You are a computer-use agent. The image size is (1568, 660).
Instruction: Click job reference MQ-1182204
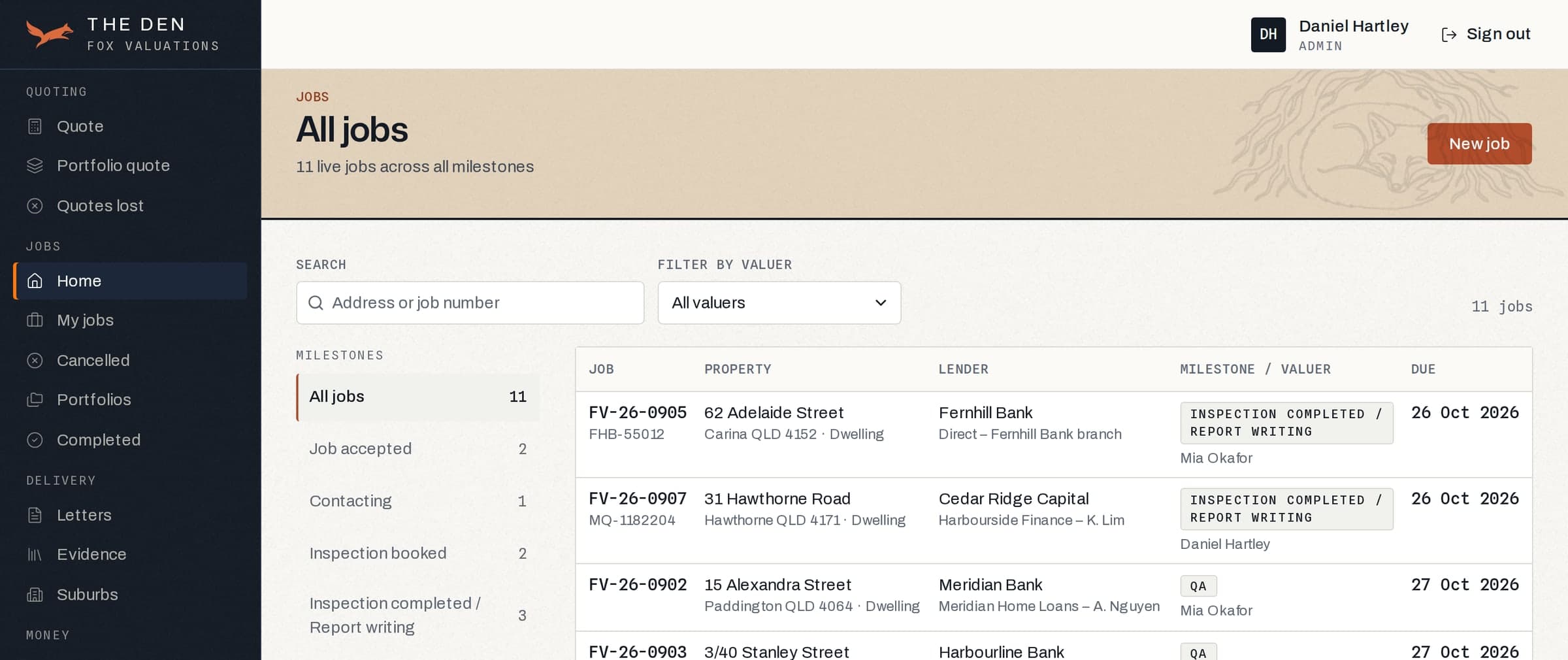[632, 521]
